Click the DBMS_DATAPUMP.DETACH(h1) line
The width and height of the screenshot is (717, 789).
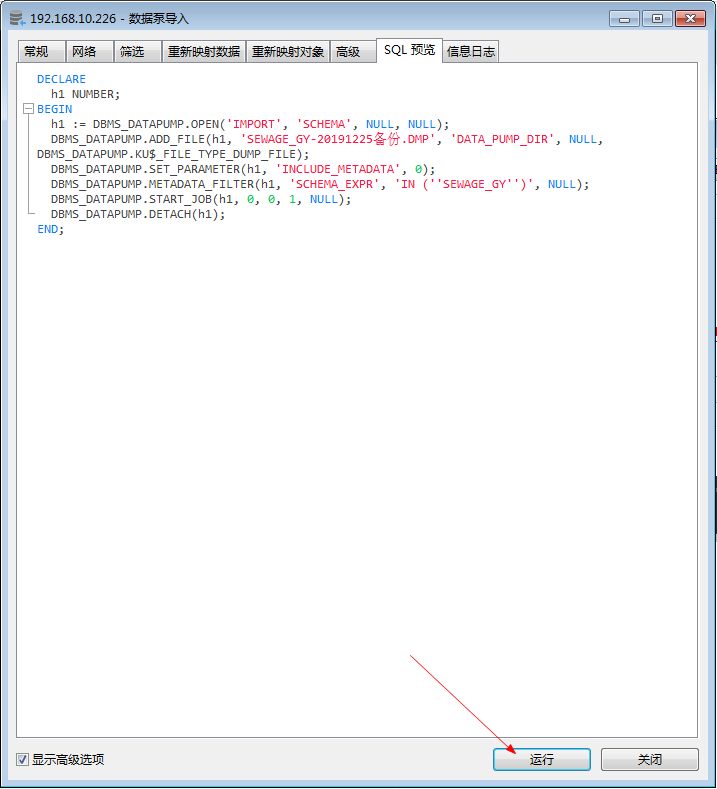pyautogui.click(x=138, y=214)
